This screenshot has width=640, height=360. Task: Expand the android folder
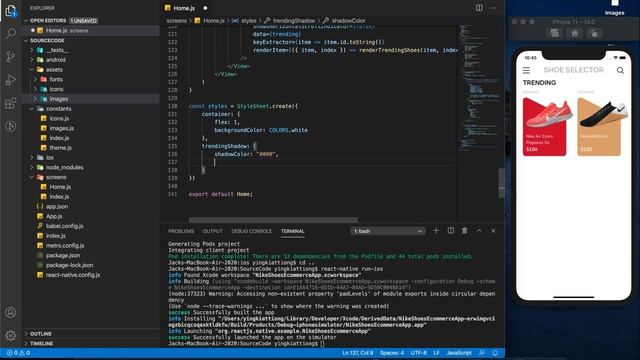32,60
